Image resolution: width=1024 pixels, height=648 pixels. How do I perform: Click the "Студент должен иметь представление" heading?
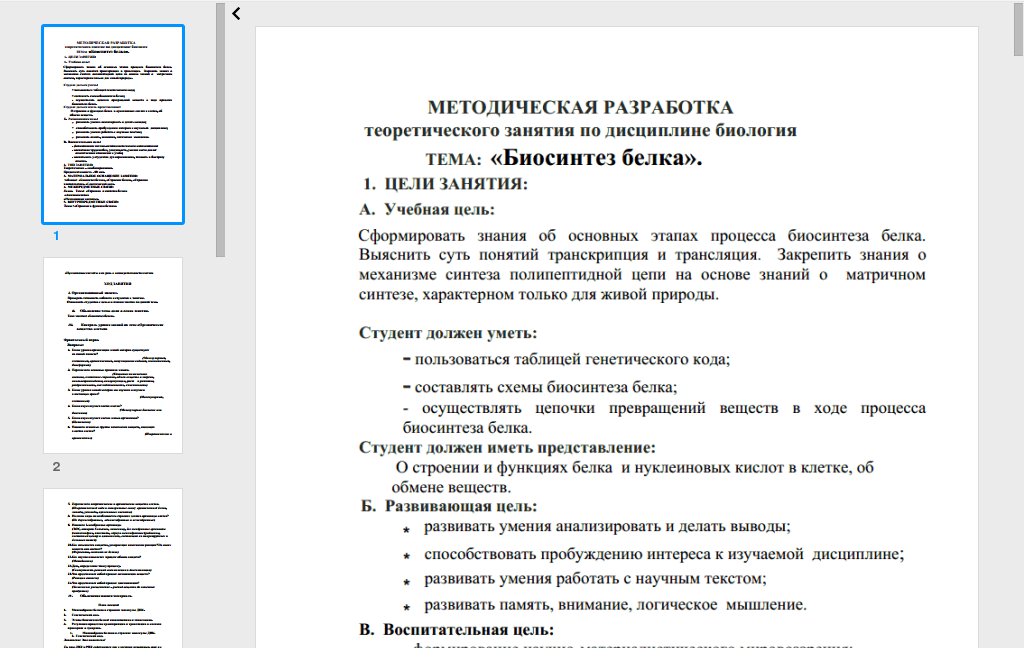click(x=507, y=447)
